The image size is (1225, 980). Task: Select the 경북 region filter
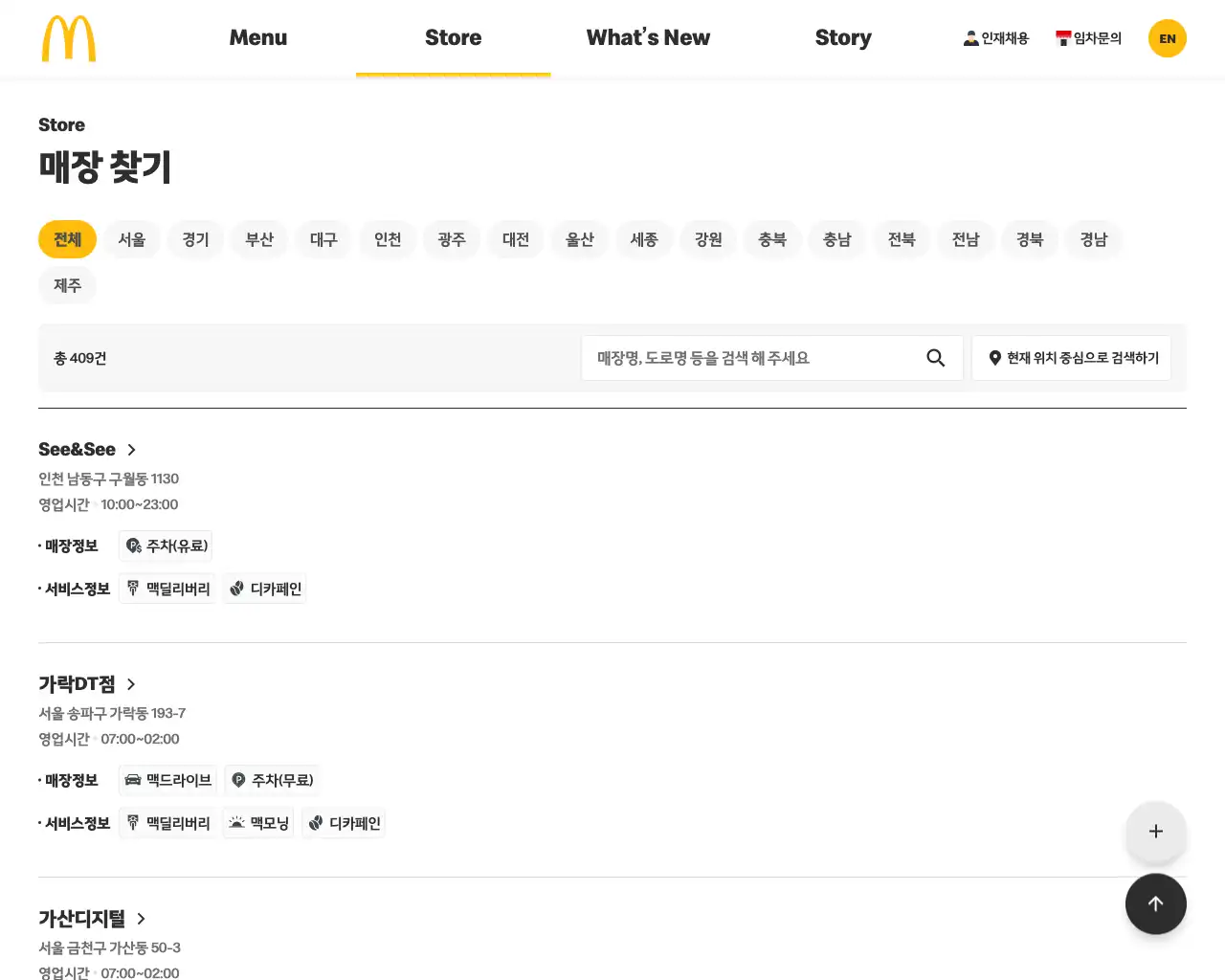(x=1030, y=239)
